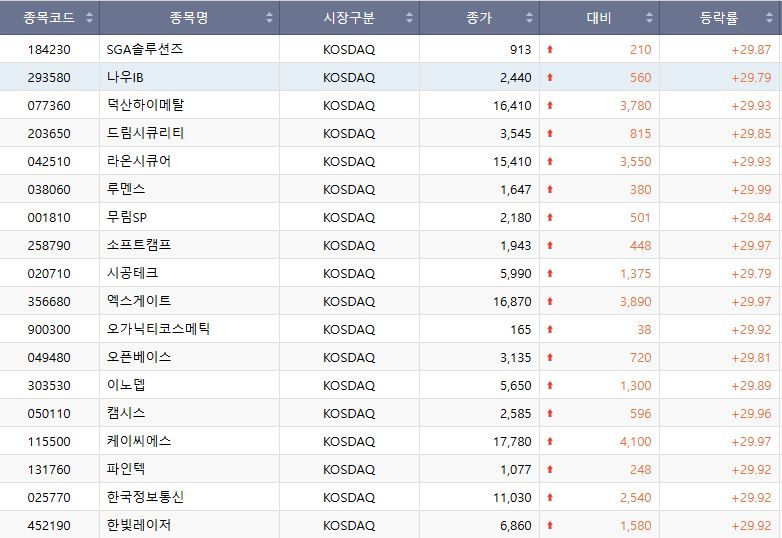Click KOSDAQ cell in 루멘스 row
The height and width of the screenshot is (538, 782).
349,189
